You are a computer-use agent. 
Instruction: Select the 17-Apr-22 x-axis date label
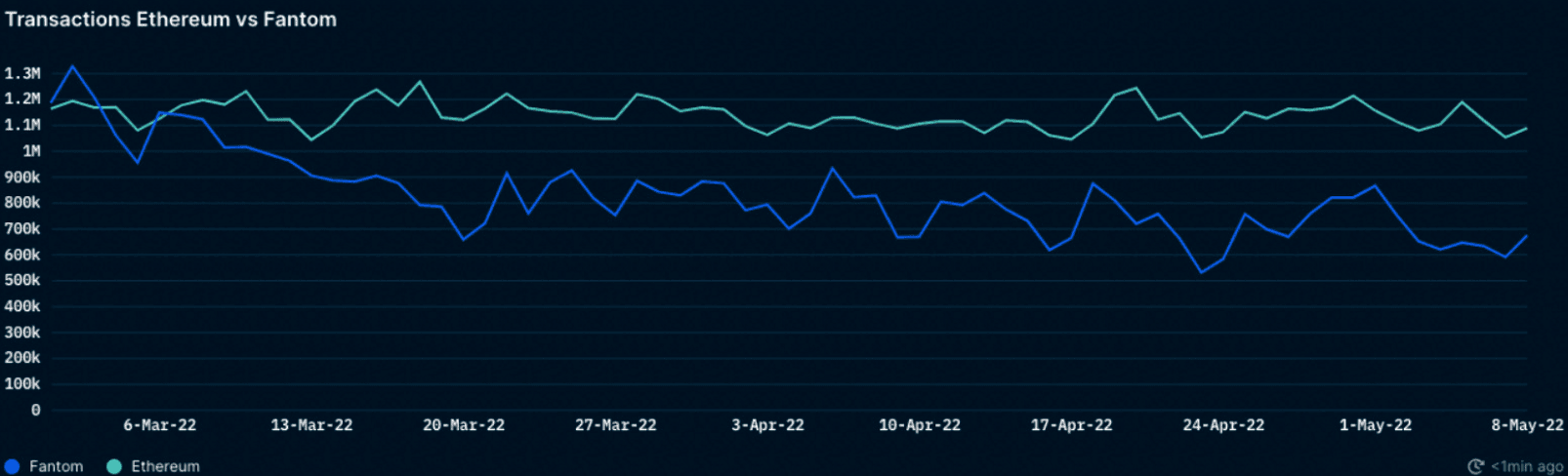(x=1071, y=425)
